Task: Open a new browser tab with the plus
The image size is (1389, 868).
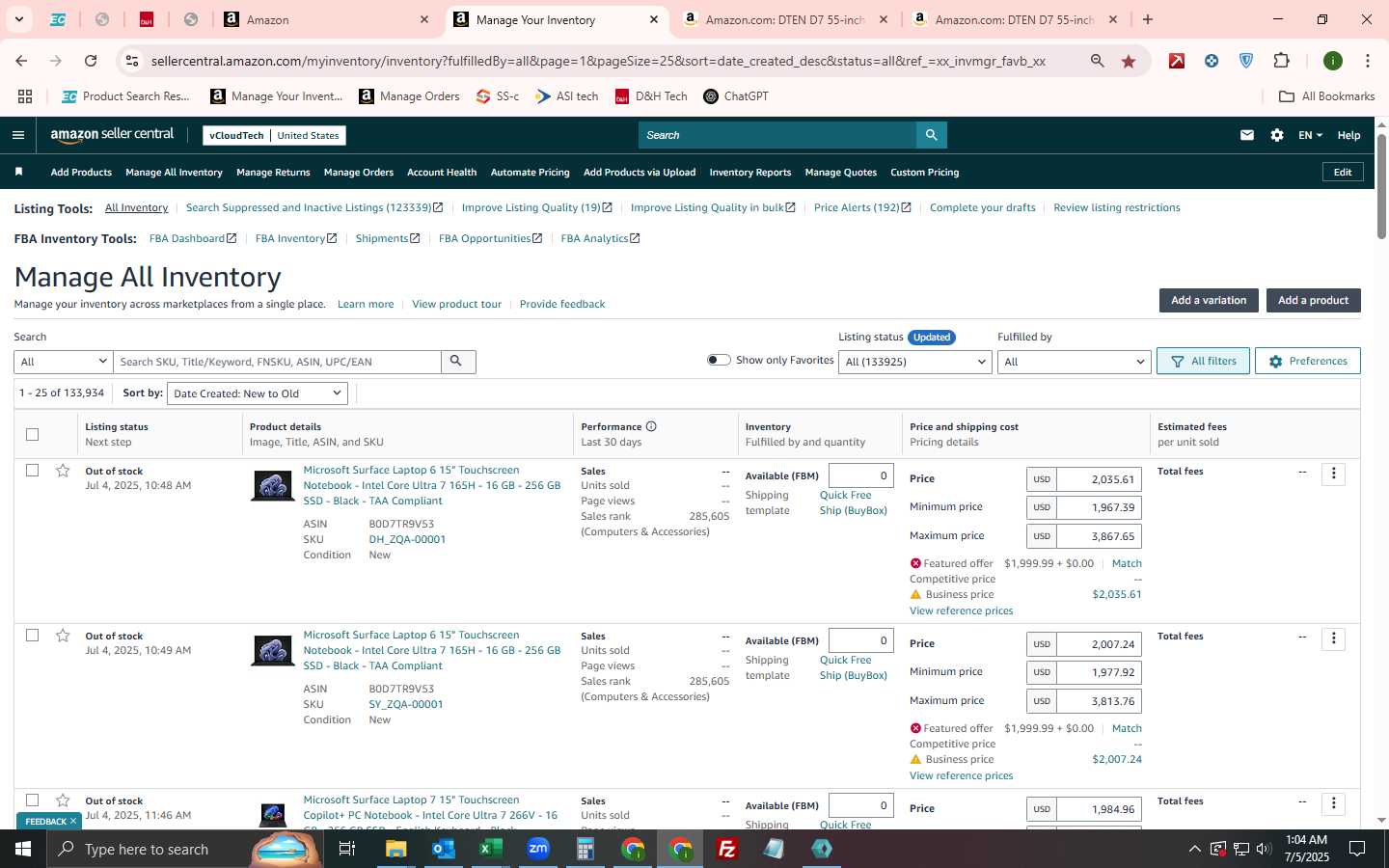Action: 1148,19
